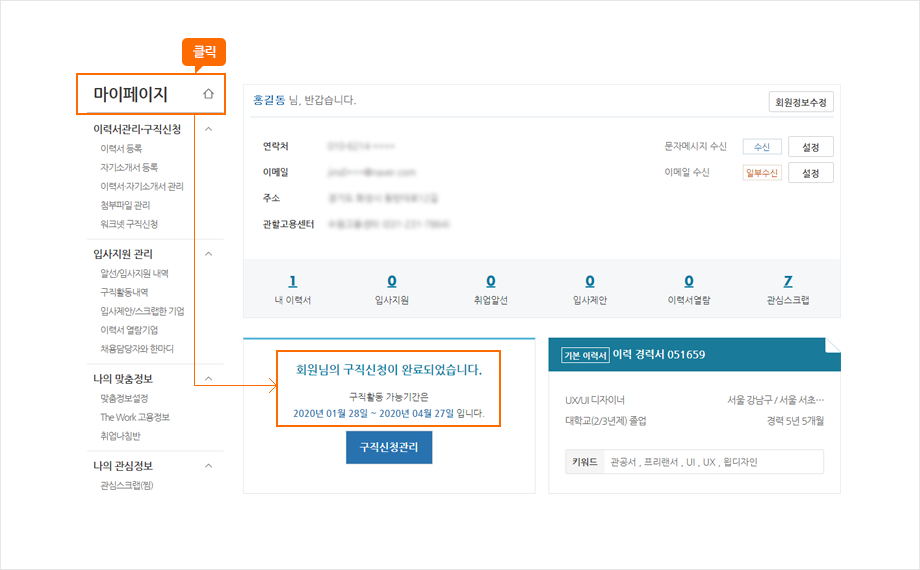
Task: Click the home icon beside 마이페이지
Action: (208, 94)
